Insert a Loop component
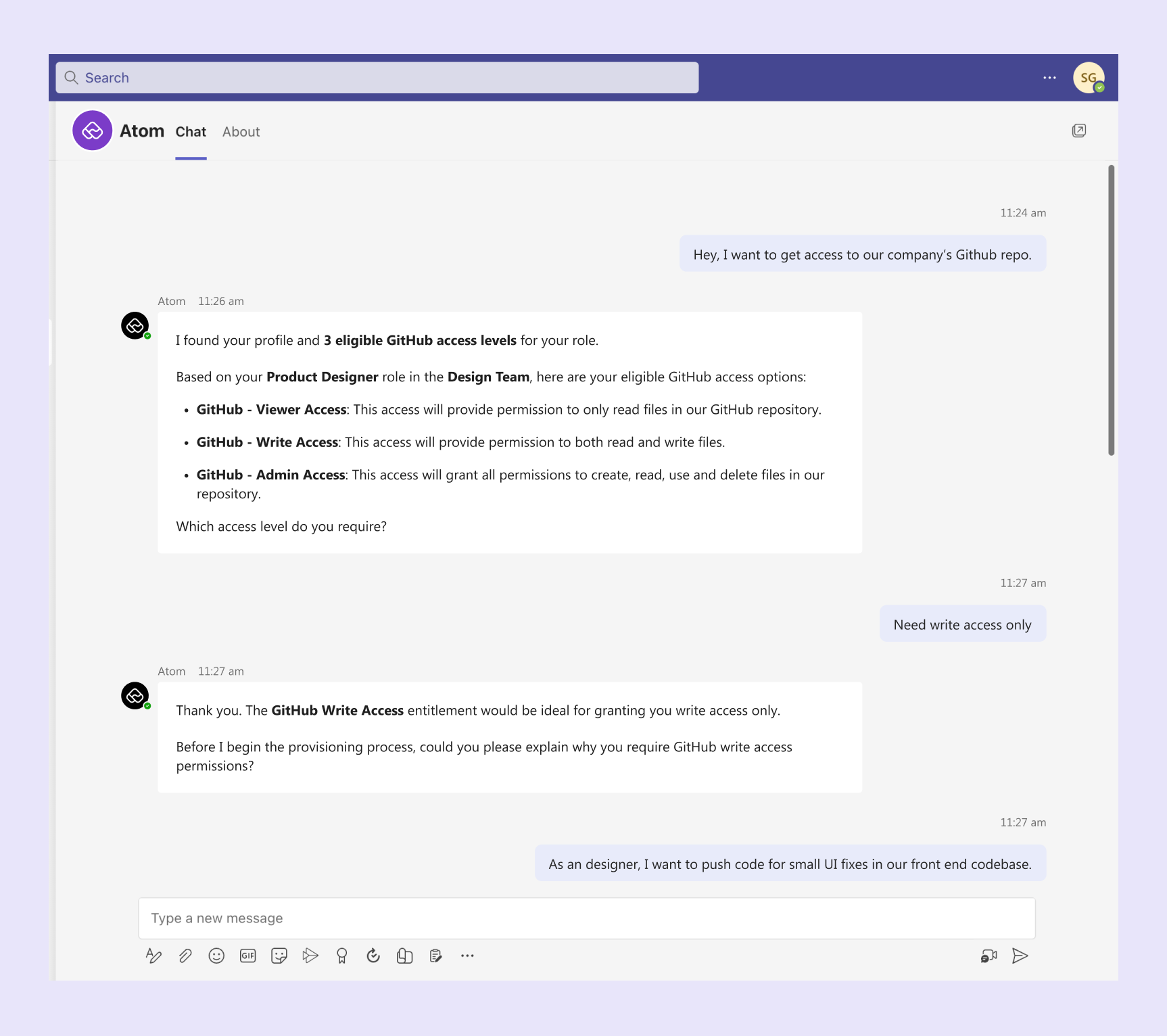The width and height of the screenshot is (1167, 1036). pos(404,956)
